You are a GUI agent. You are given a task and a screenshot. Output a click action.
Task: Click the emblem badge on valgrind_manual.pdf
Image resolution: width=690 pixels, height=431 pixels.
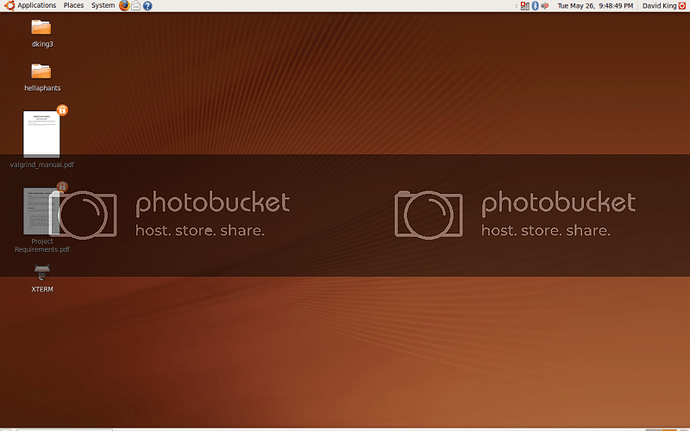[x=62, y=109]
